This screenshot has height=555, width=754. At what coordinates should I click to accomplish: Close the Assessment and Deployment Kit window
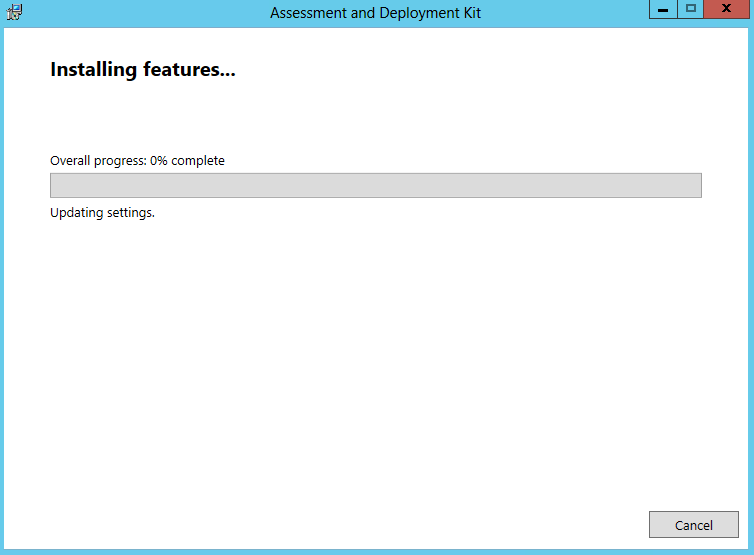pyautogui.click(x=726, y=9)
